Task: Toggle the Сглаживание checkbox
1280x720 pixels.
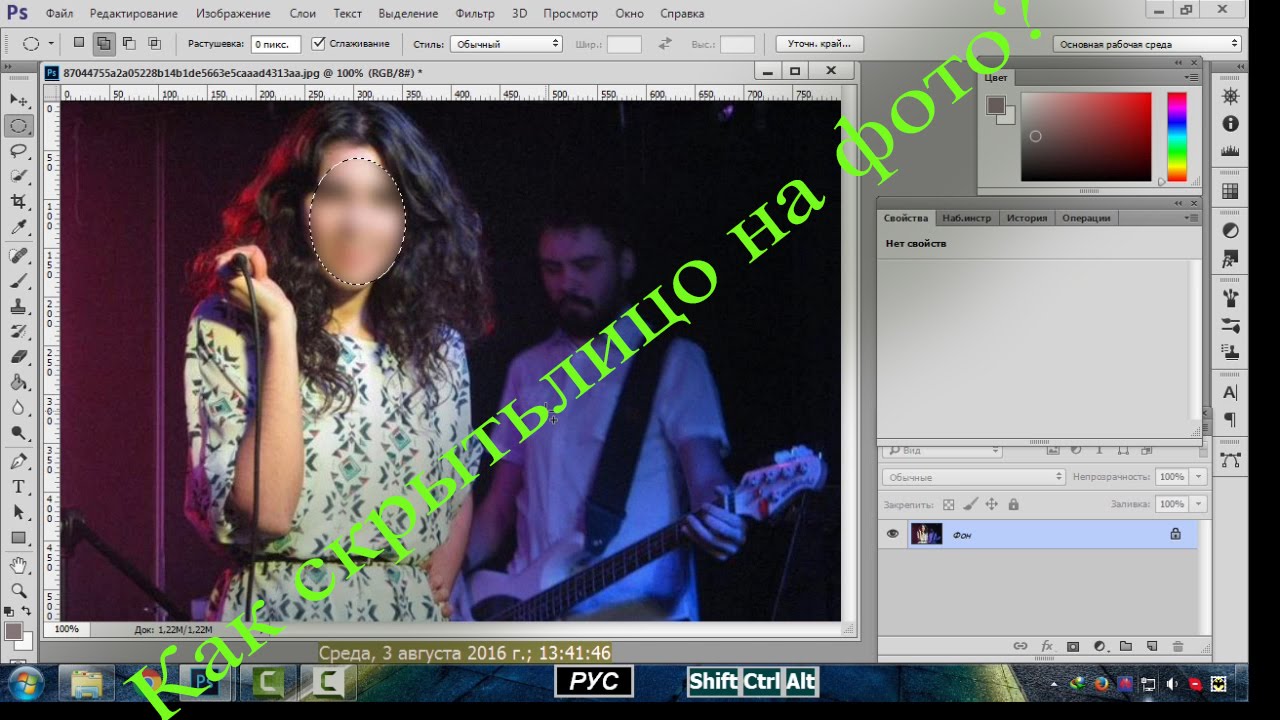Action: tap(318, 44)
